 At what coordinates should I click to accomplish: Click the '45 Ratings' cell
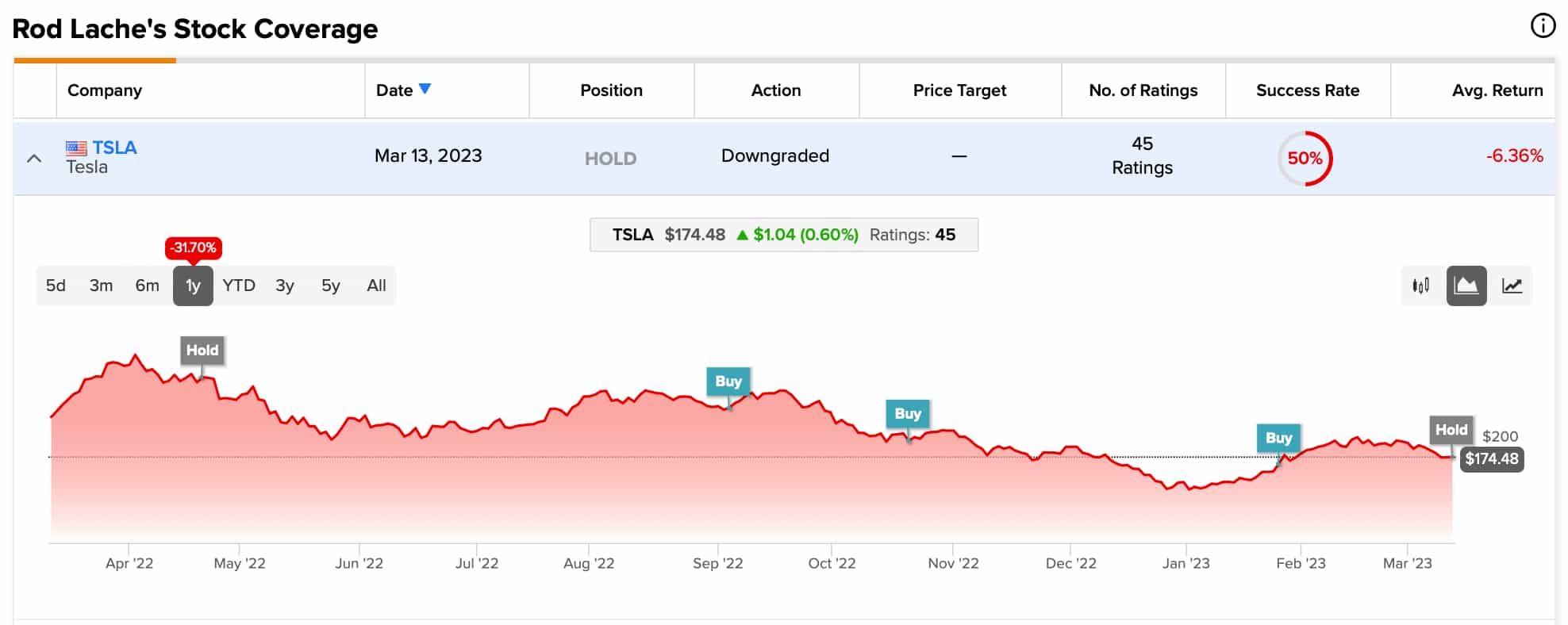[x=1142, y=155]
